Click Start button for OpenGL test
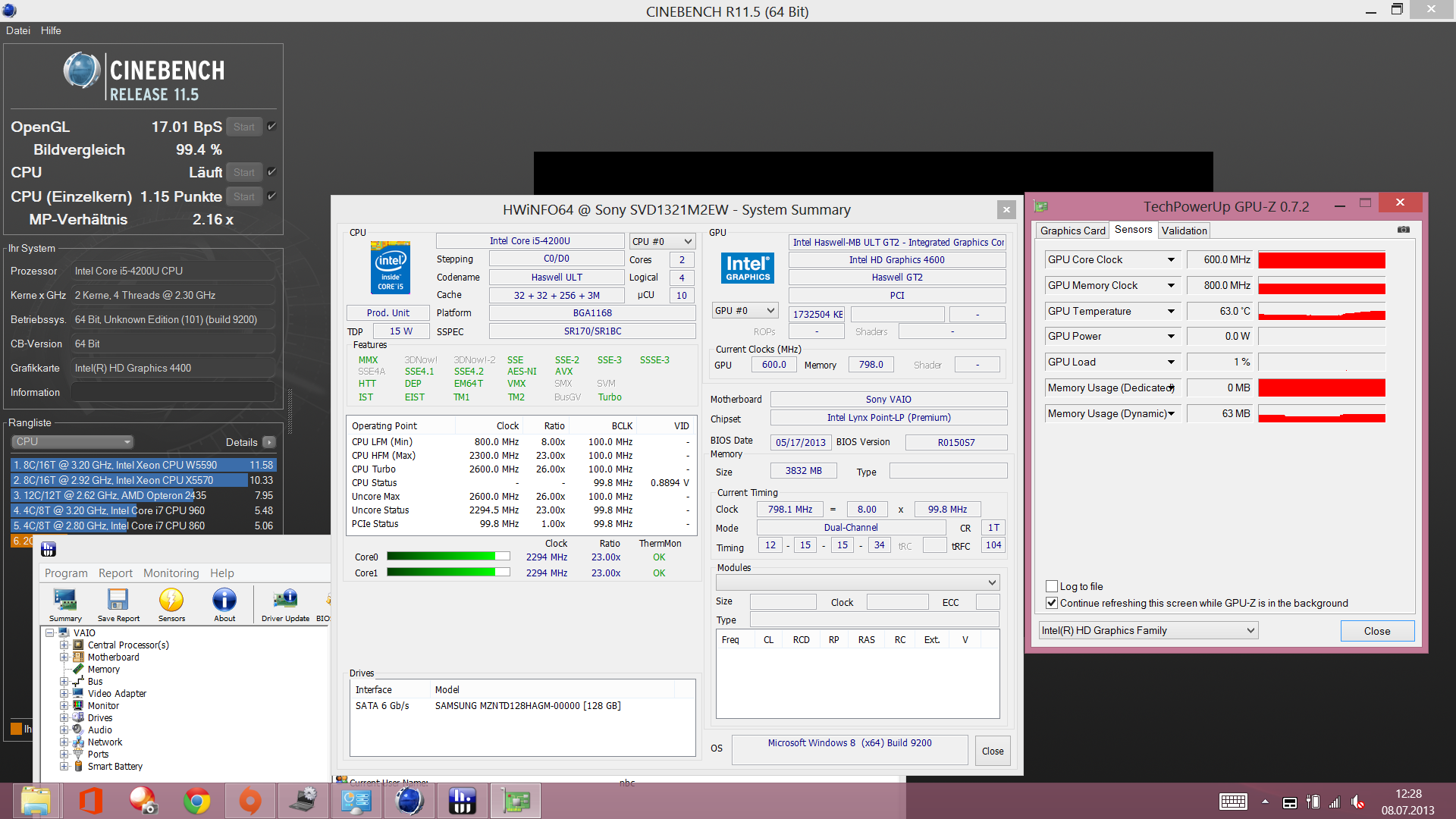This screenshot has height=819, width=1456. [244, 127]
